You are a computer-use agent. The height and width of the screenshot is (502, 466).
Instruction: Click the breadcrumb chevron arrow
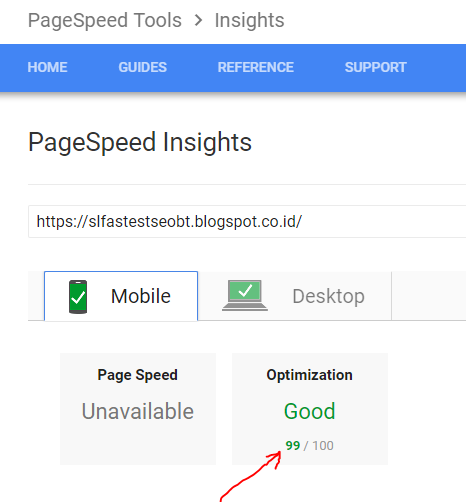pos(198,20)
